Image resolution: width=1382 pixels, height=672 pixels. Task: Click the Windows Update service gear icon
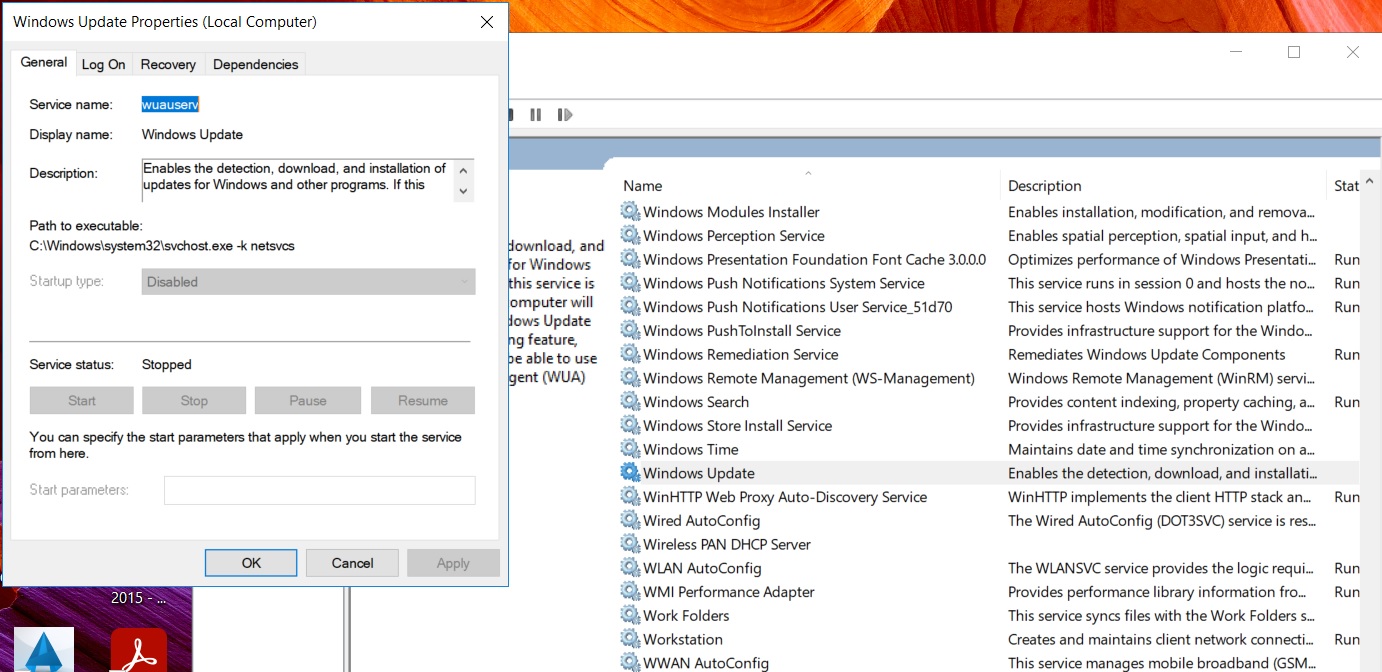click(x=630, y=473)
